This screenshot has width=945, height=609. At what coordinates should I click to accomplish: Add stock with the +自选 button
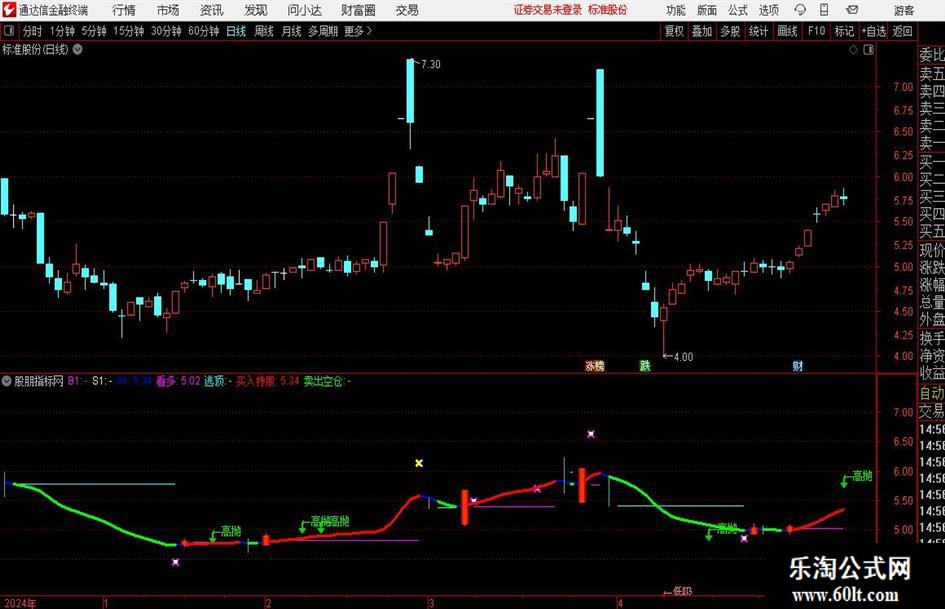click(x=874, y=31)
